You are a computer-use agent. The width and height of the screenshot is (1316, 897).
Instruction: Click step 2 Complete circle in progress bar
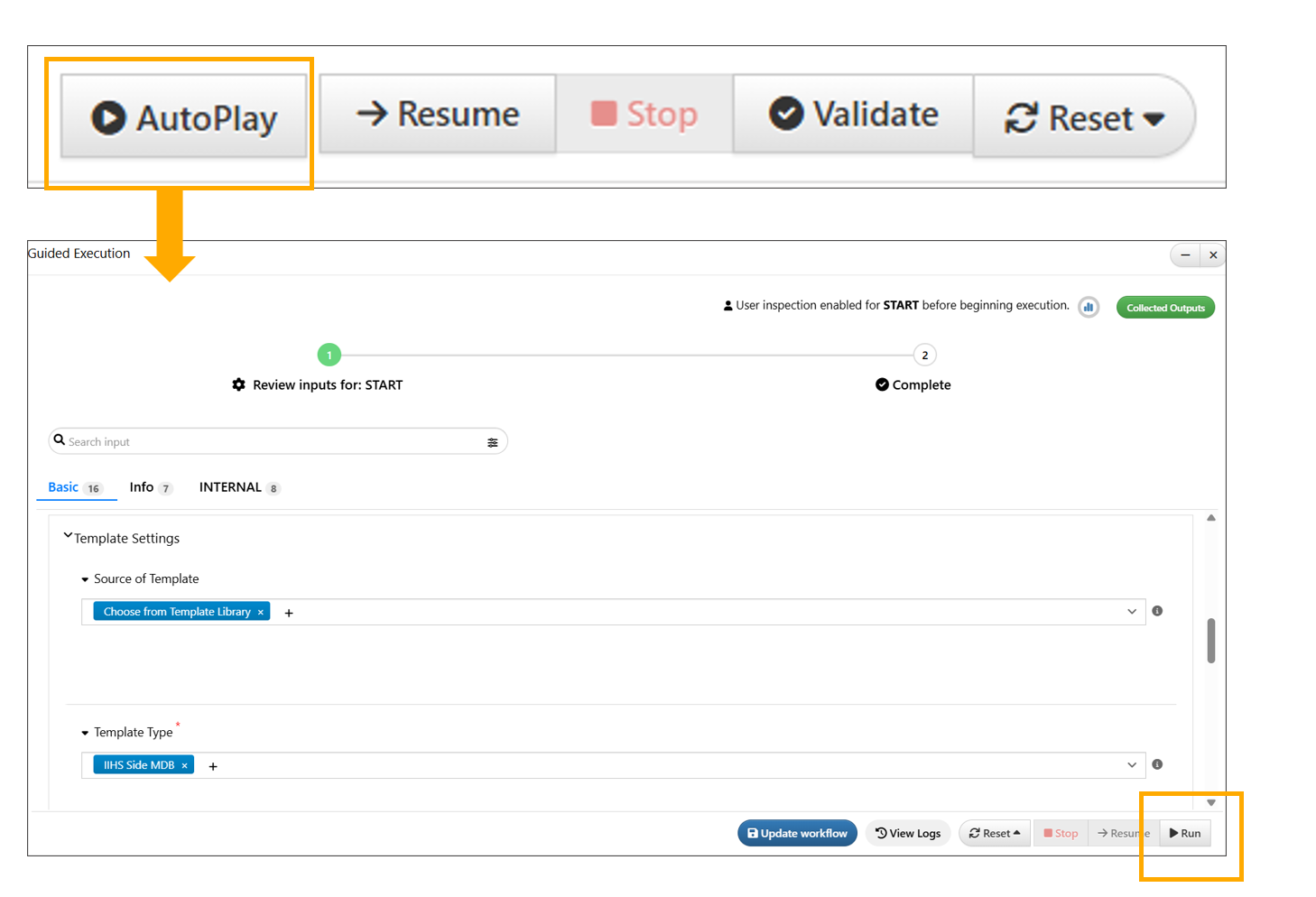924,356
